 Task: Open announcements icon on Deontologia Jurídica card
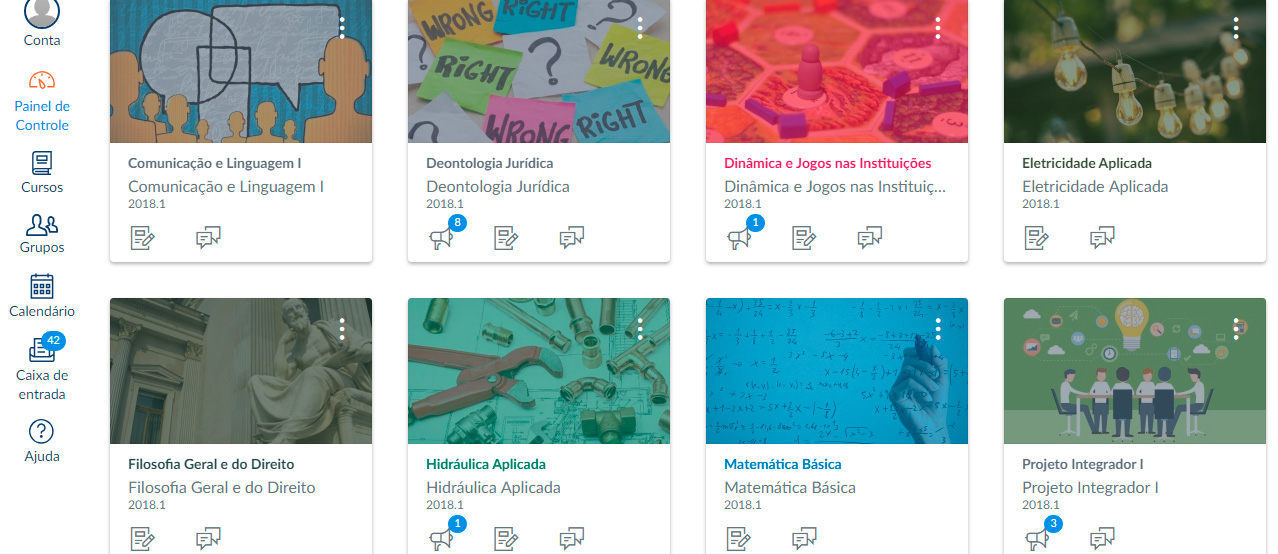(441, 238)
